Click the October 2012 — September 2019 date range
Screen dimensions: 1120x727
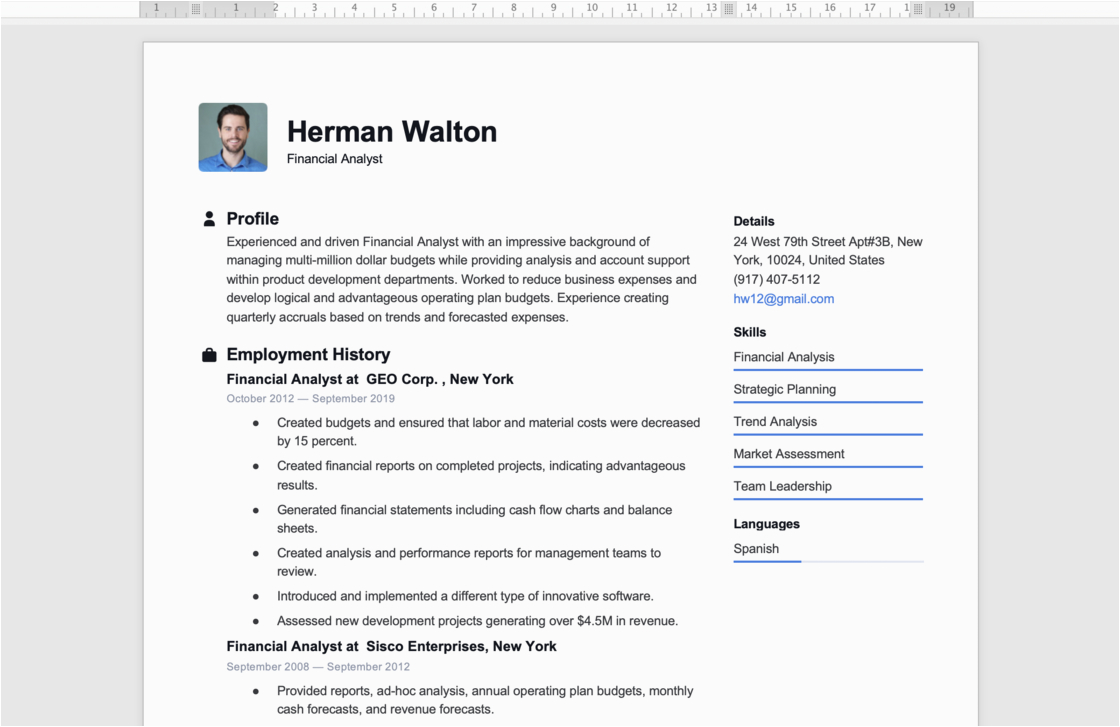[x=310, y=399]
